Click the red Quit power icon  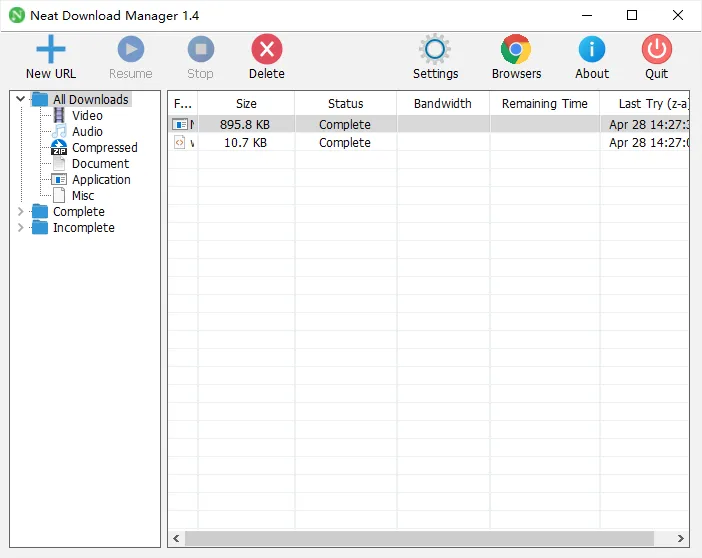[x=657, y=49]
